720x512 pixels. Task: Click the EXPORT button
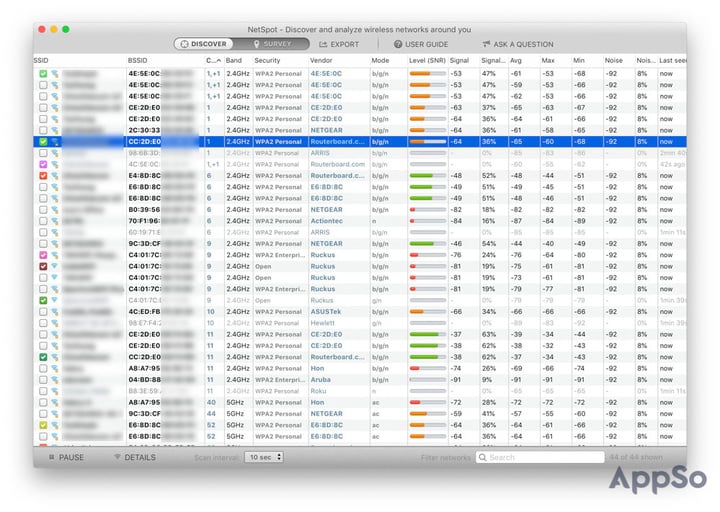[339, 44]
